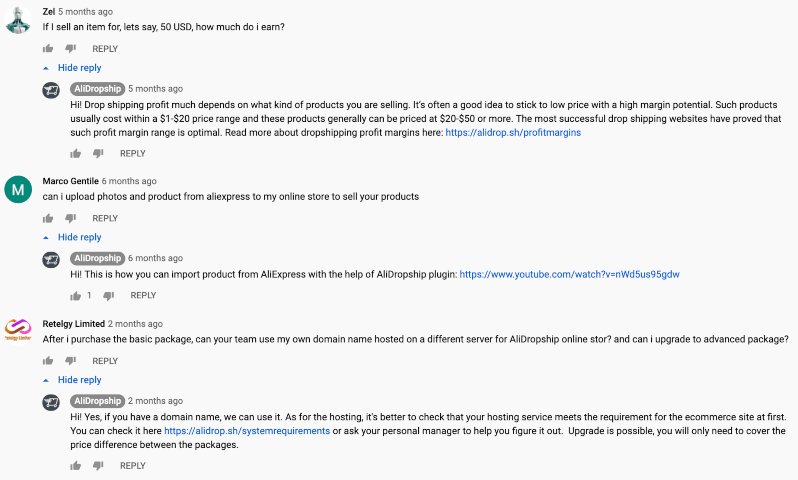Collapse the reply under Zel's comment
The image size is (798, 480).
click(73, 68)
